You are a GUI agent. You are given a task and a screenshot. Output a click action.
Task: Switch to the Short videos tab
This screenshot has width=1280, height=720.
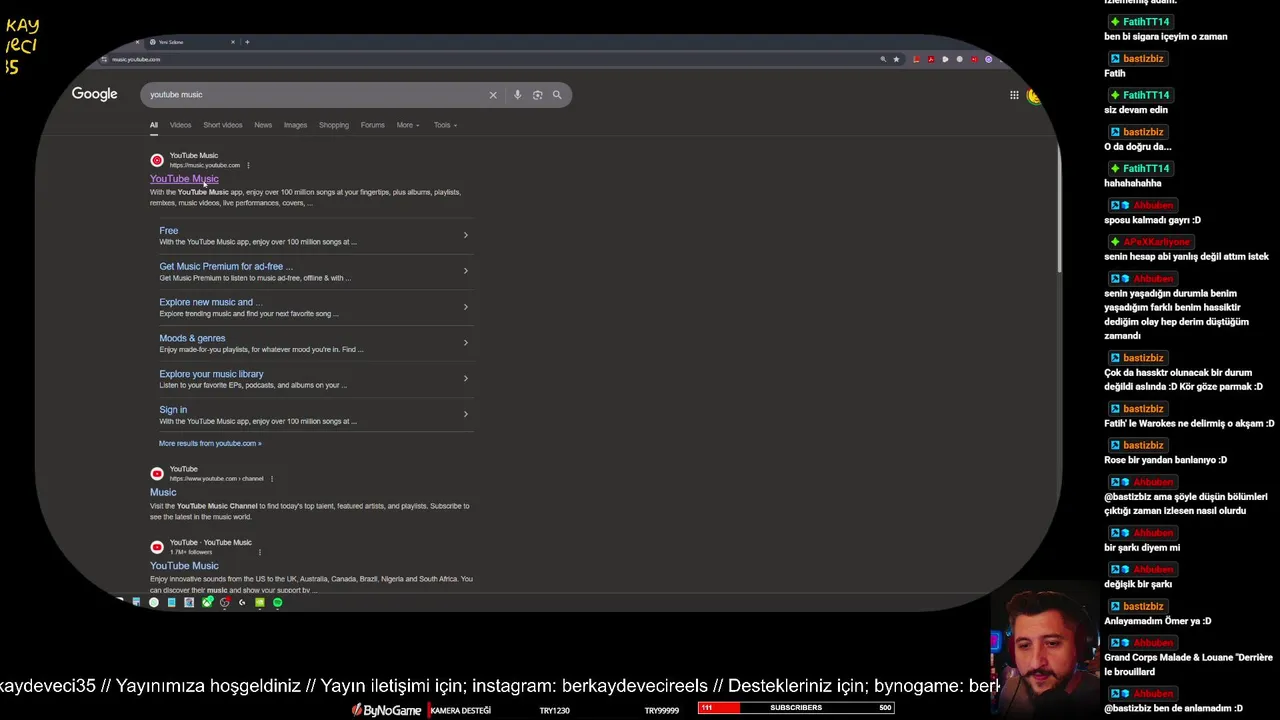pos(223,125)
